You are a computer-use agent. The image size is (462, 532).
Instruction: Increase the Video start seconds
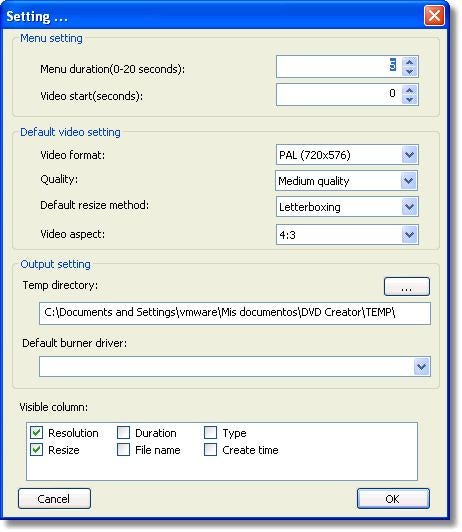pos(409,91)
